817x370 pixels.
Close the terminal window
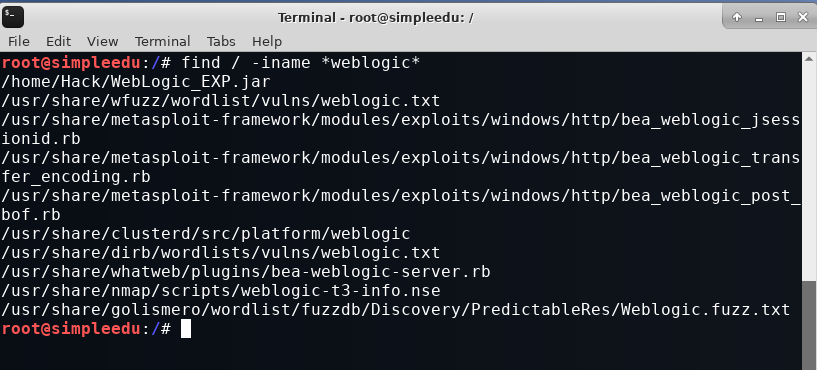[x=802, y=17]
